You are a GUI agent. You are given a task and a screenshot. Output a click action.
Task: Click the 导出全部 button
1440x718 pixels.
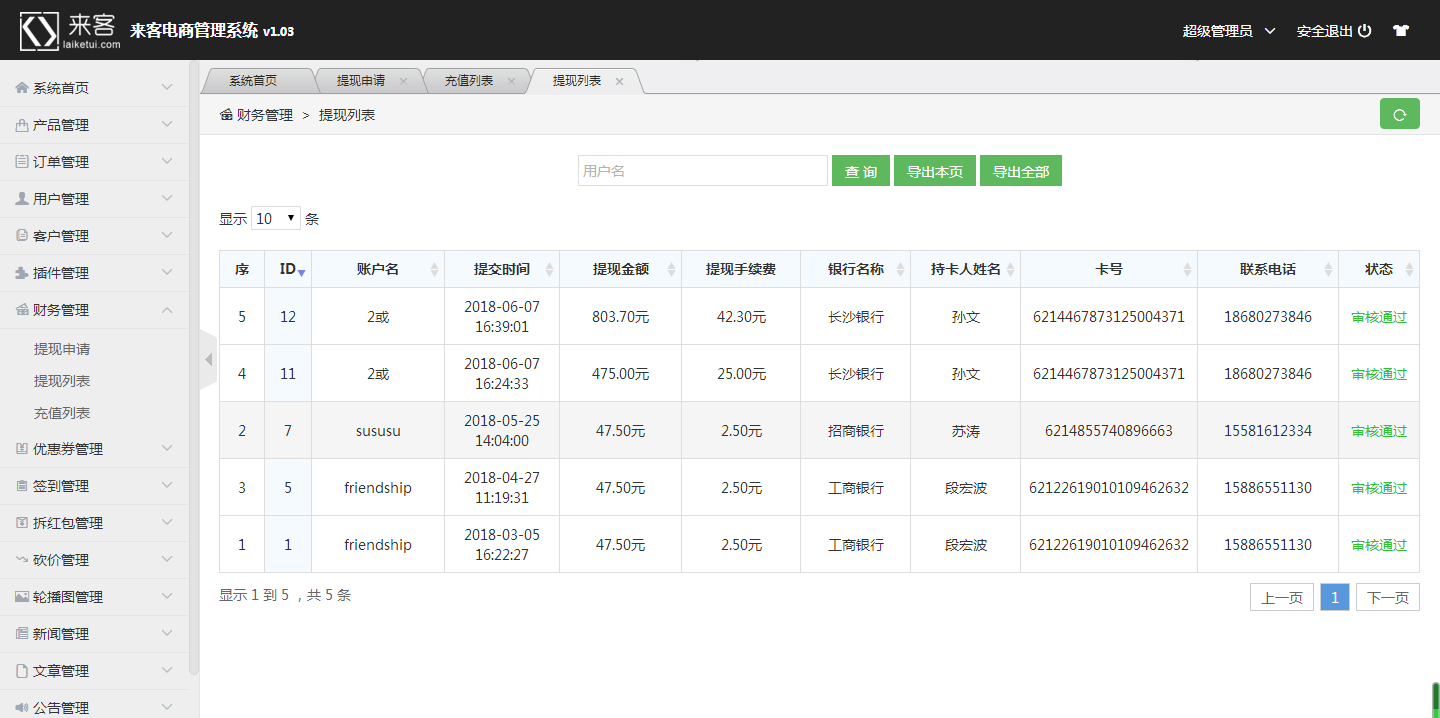1021,171
